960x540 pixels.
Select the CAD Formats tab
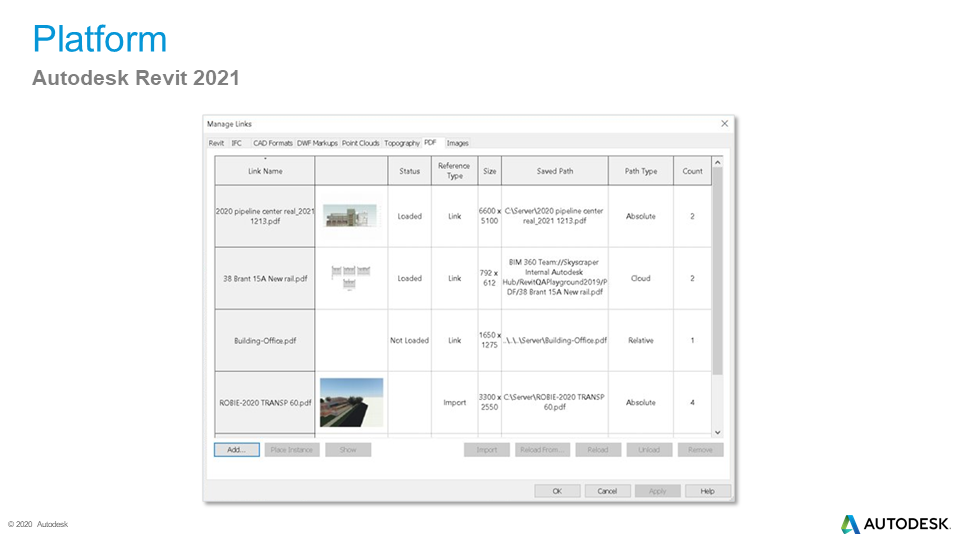click(x=273, y=143)
